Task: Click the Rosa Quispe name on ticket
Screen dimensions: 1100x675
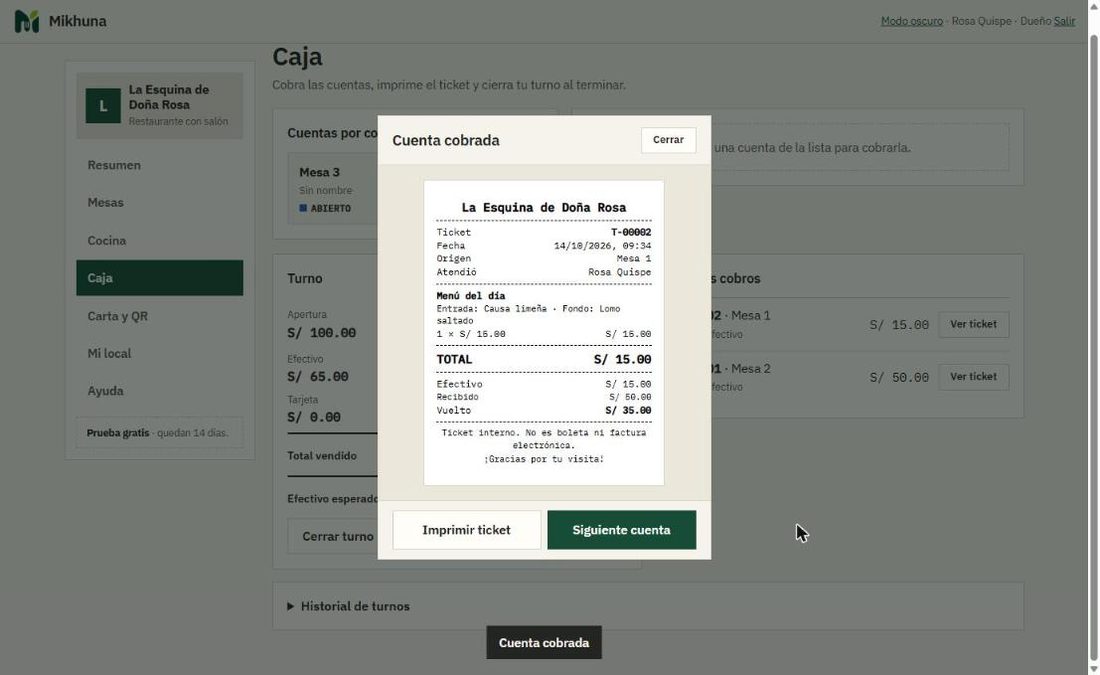Action: click(619, 272)
